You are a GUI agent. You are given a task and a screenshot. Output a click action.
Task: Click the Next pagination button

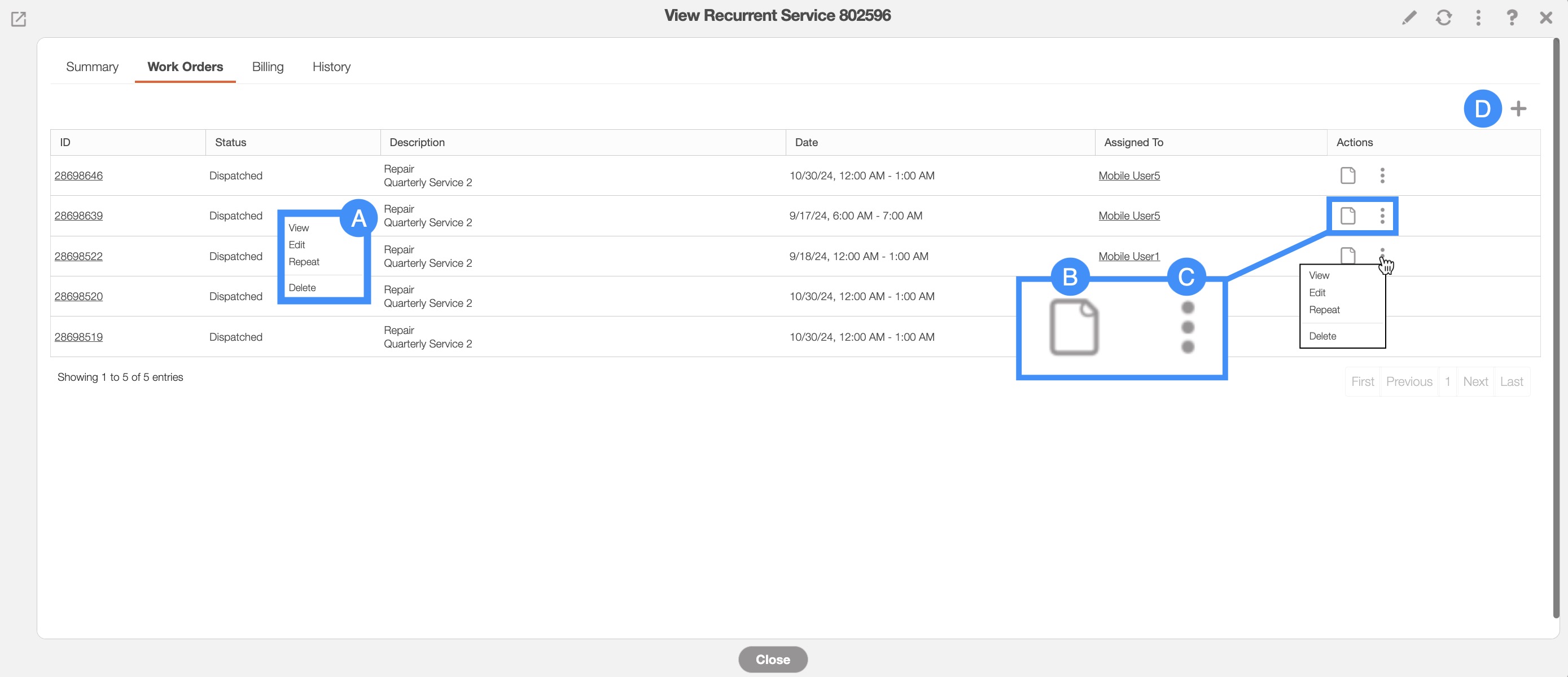coord(1475,381)
